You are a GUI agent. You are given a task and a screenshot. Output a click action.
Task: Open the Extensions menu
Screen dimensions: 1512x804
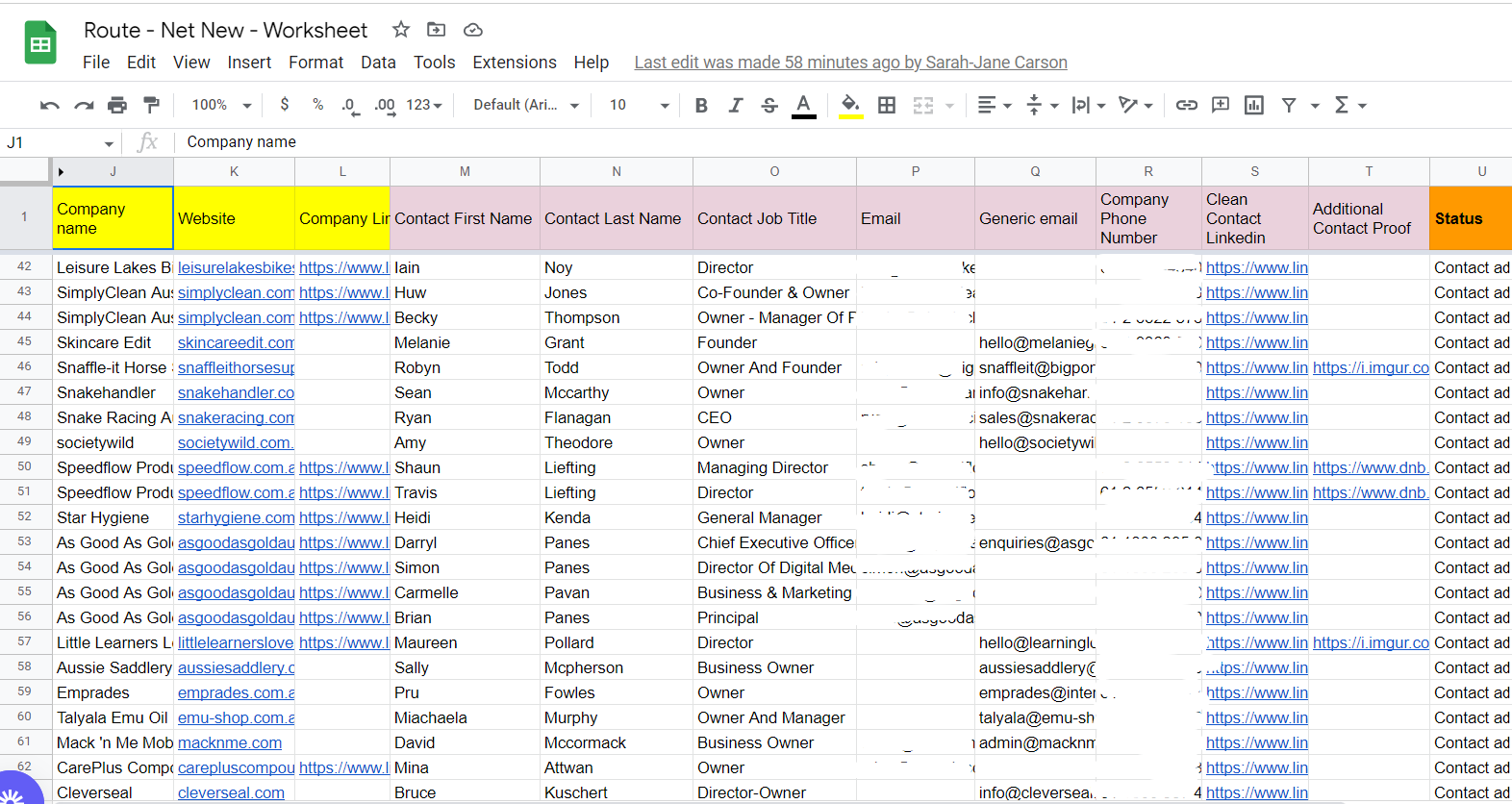point(514,63)
